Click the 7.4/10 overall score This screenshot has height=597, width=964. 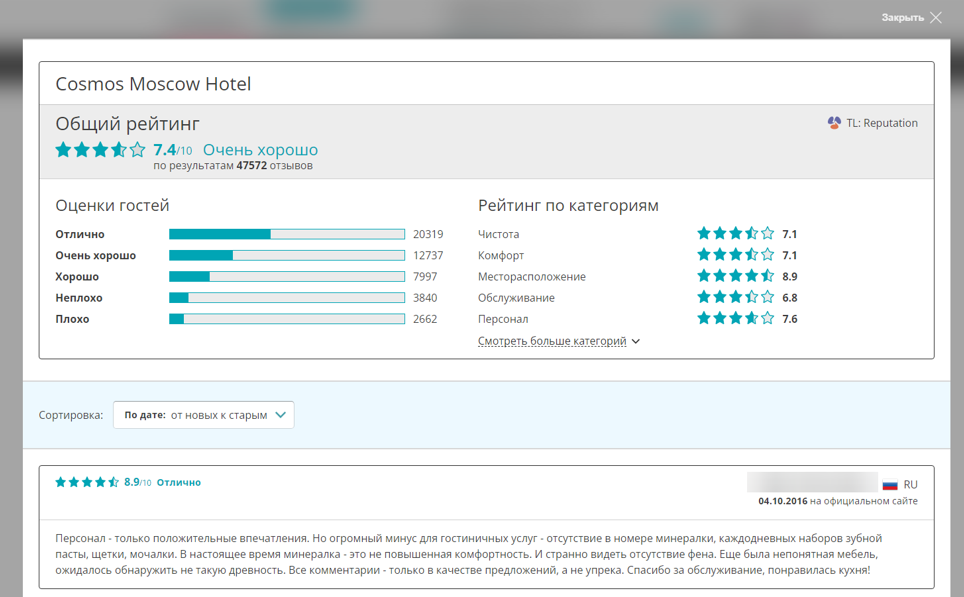(173, 150)
